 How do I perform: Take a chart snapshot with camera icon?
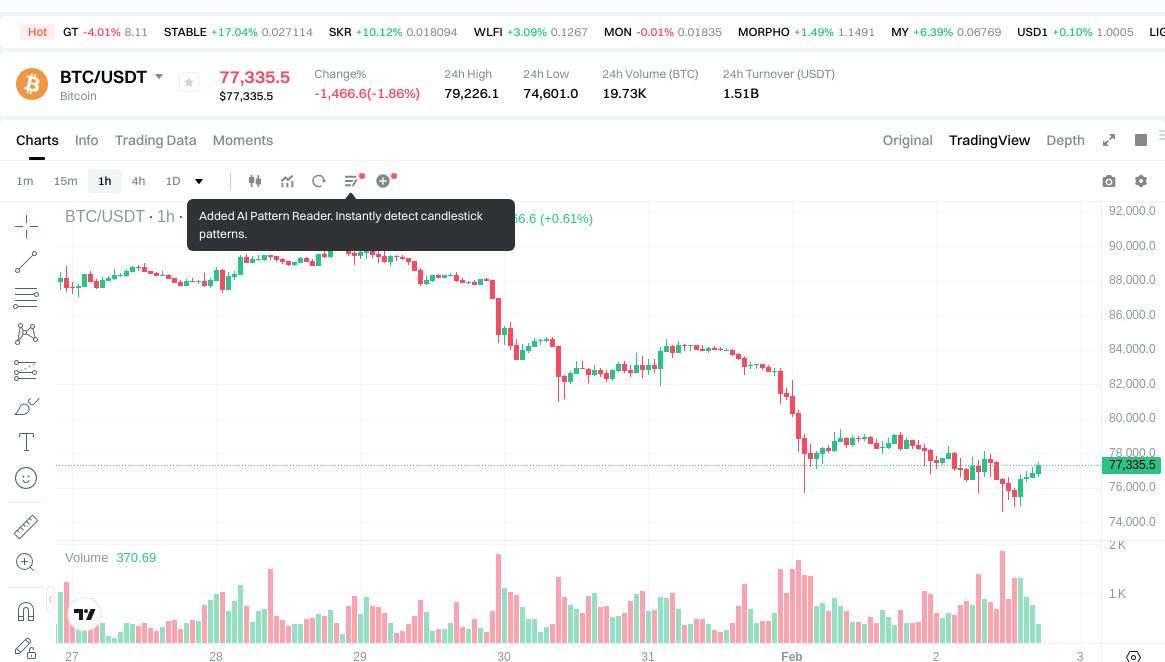pos(1109,181)
